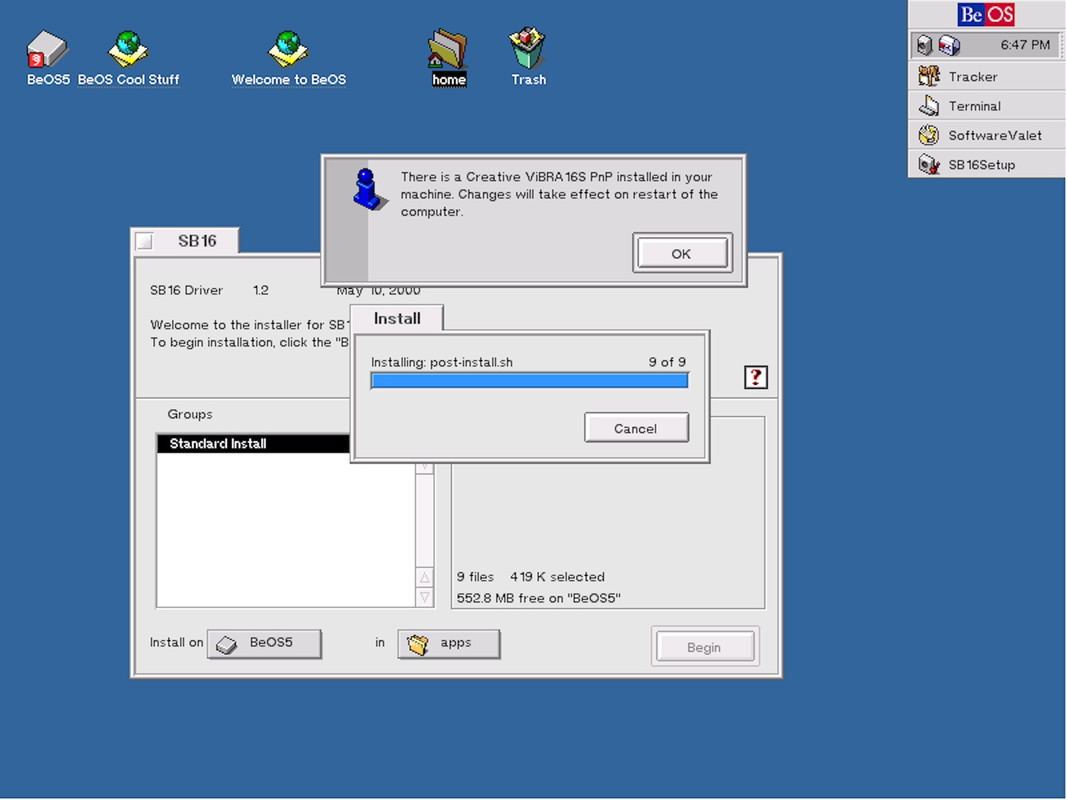Image resolution: width=1067 pixels, height=800 pixels.
Task: Click the '9 files 419 K selected' text
Action: point(531,577)
